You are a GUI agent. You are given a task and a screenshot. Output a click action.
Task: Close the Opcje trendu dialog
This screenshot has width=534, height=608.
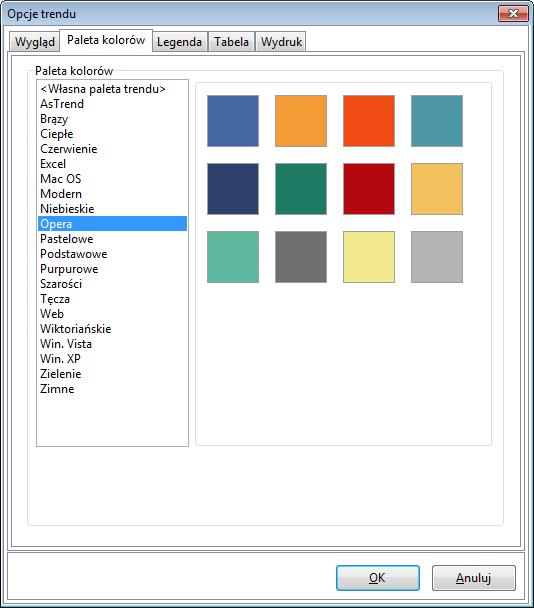click(x=513, y=14)
